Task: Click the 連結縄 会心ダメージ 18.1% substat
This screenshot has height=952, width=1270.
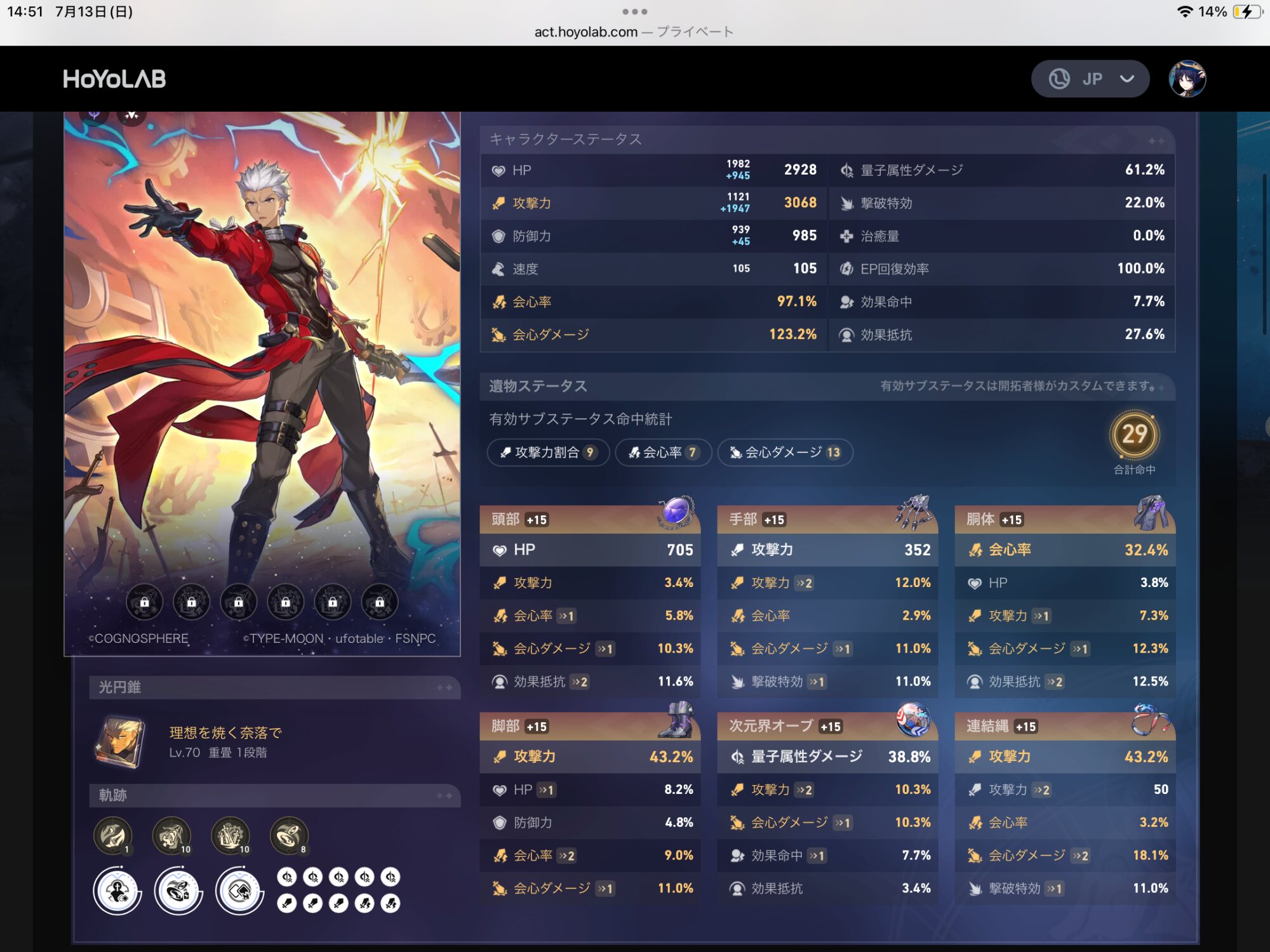Action: [x=1066, y=856]
